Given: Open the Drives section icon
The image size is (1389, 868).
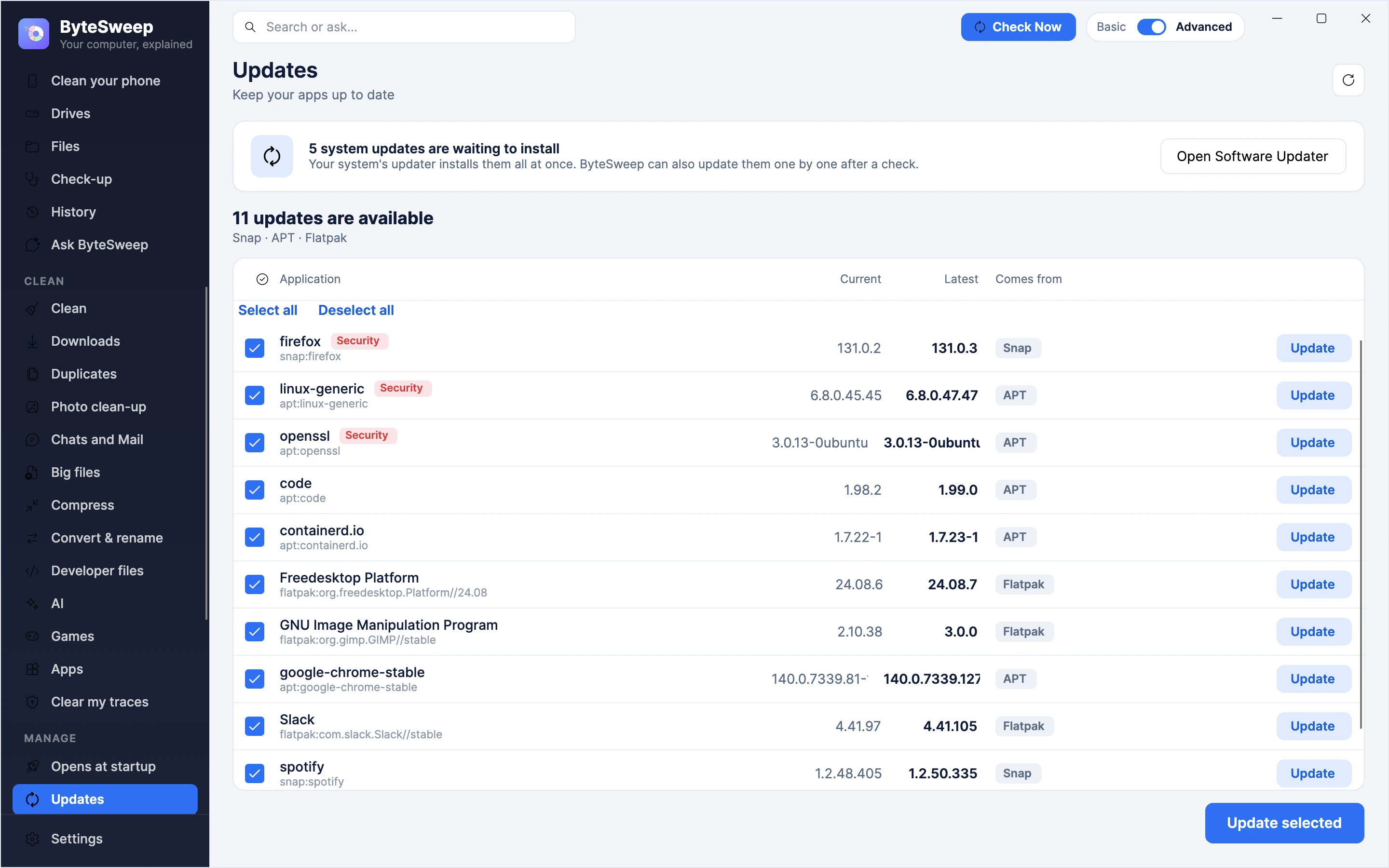Looking at the screenshot, I should [33, 114].
